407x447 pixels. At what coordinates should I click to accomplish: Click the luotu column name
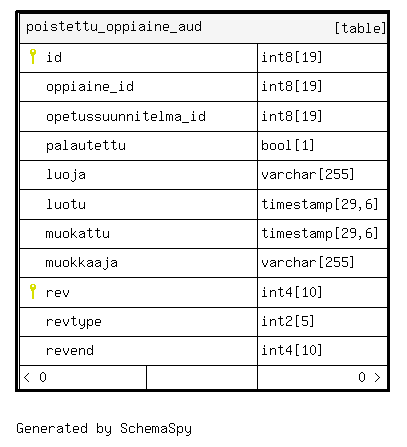point(66,204)
